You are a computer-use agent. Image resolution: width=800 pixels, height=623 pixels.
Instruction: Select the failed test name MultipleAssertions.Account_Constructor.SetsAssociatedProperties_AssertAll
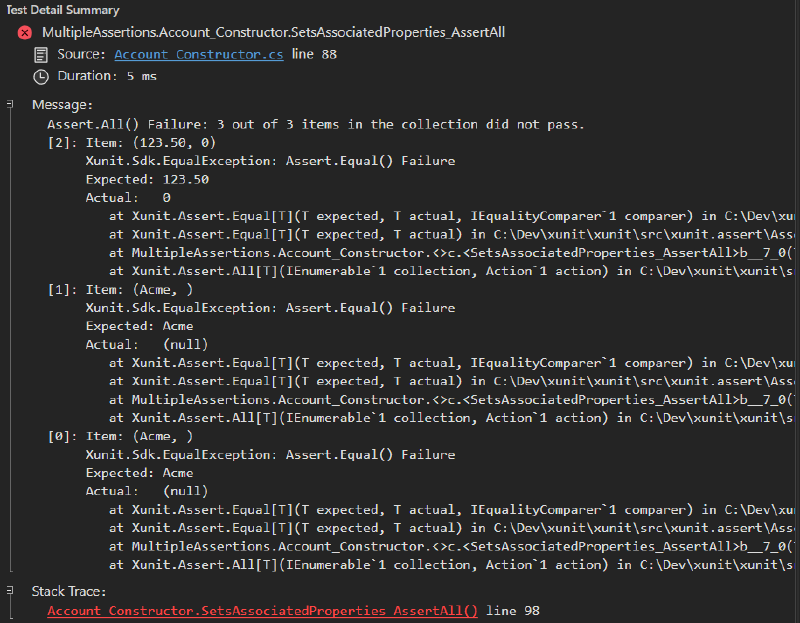coord(273,32)
